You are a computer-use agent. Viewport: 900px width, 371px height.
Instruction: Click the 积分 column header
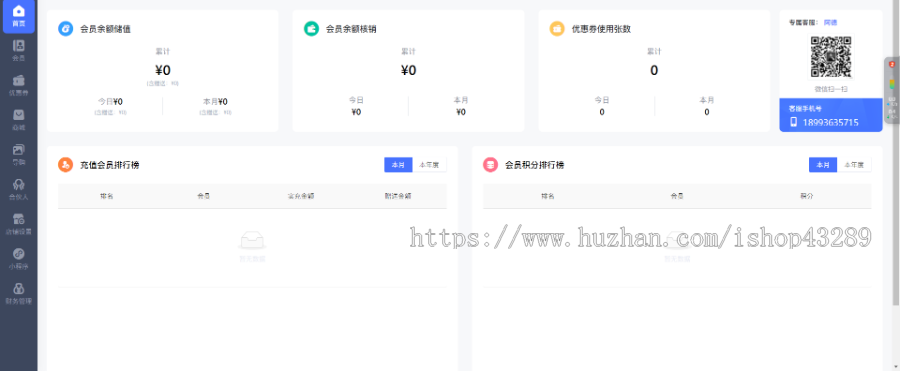tap(806, 196)
